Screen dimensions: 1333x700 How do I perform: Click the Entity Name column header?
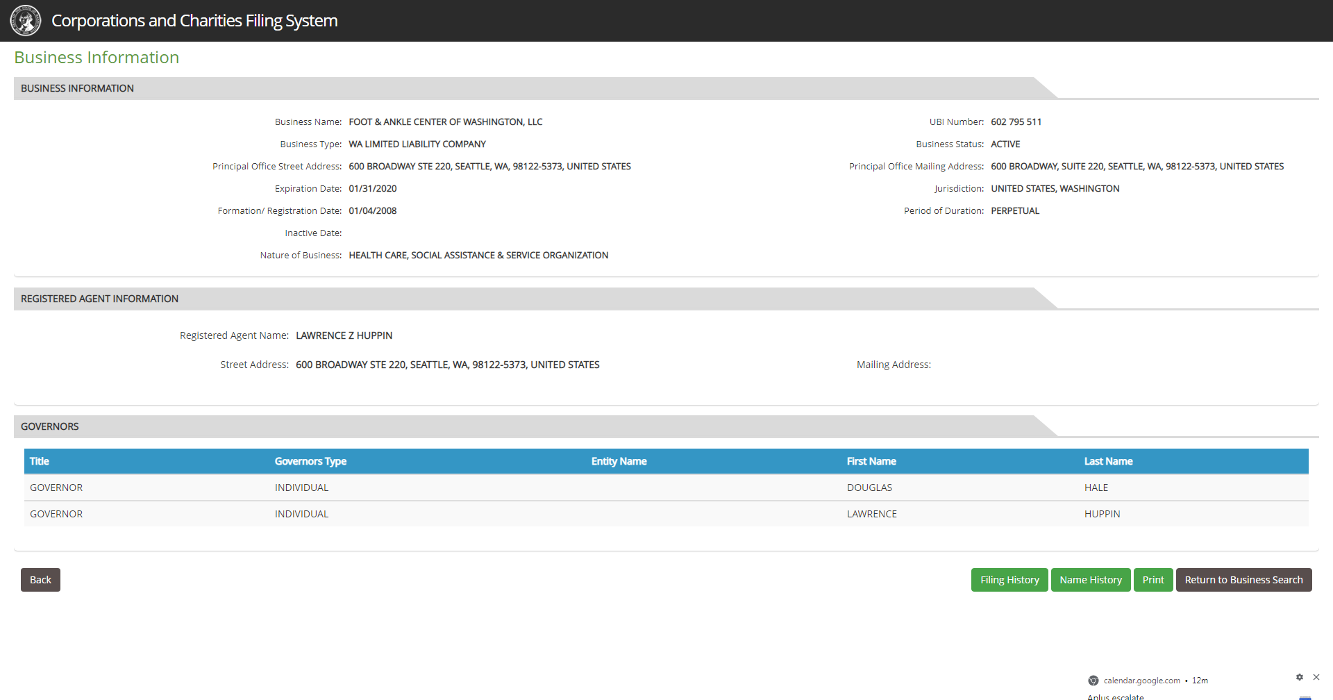[x=619, y=461]
